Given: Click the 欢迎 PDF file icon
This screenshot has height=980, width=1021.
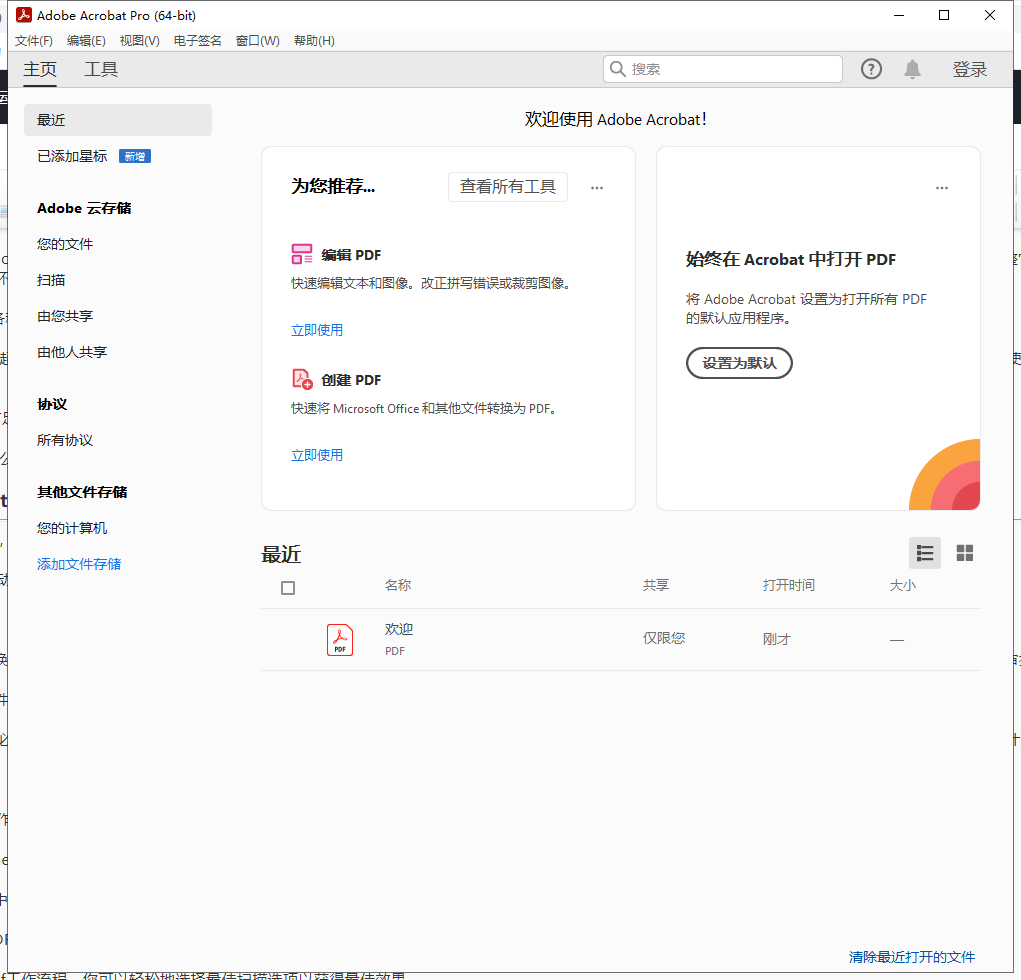Looking at the screenshot, I should coord(340,639).
